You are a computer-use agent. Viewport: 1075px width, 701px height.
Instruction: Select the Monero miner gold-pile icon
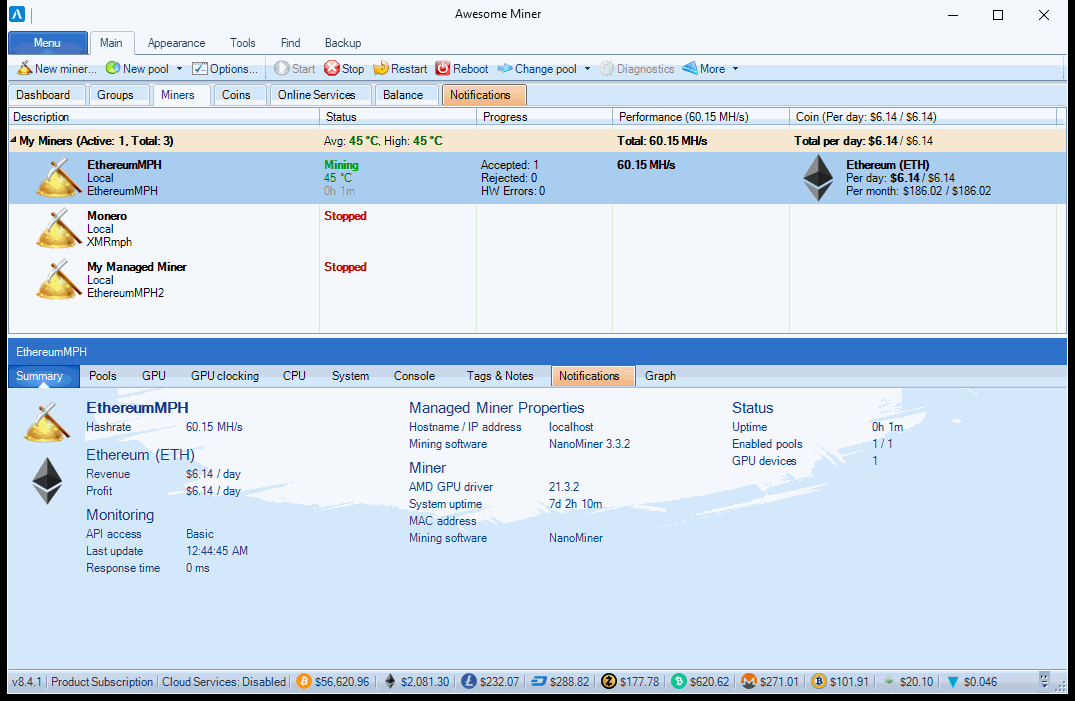click(x=58, y=228)
